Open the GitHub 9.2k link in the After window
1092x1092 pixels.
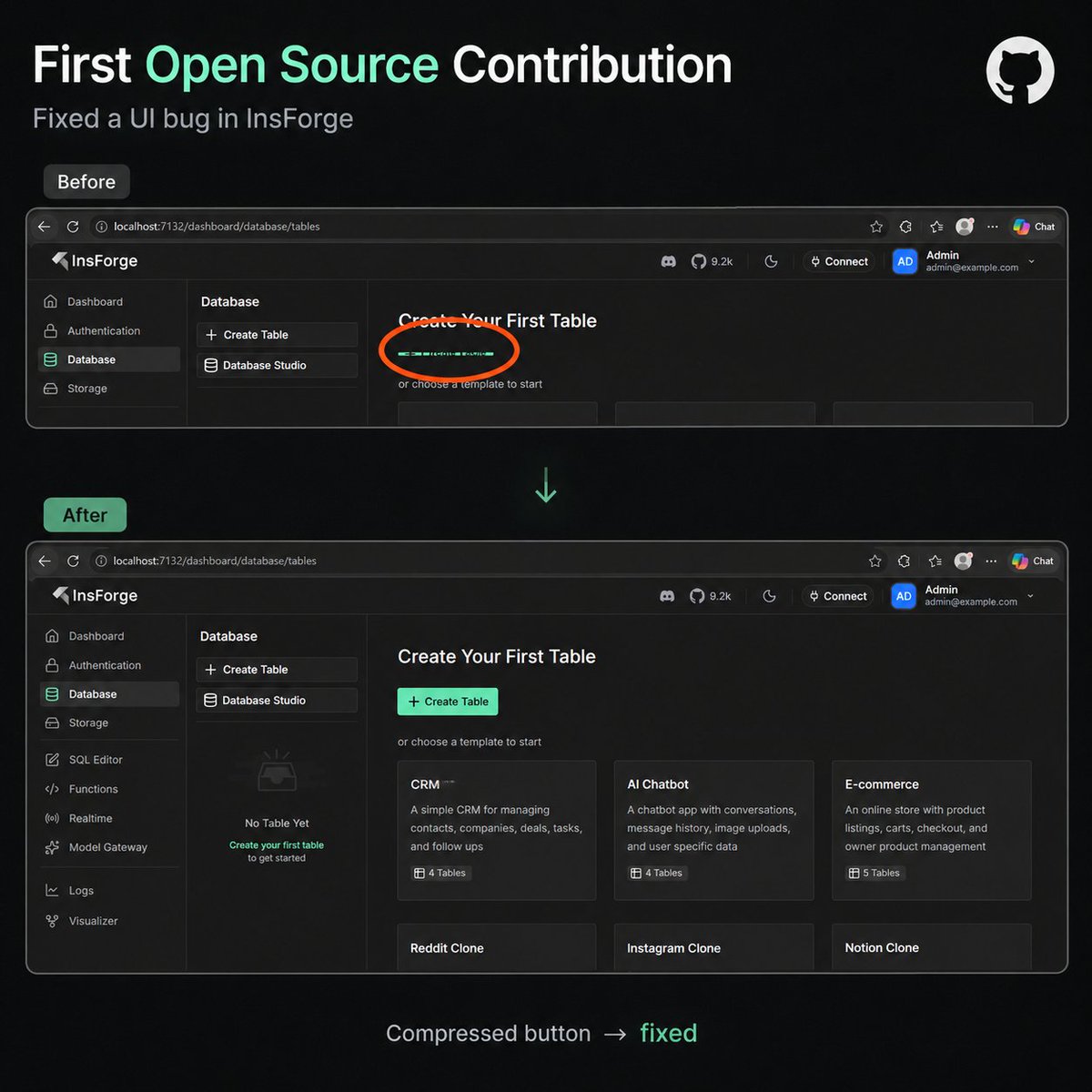(710, 596)
